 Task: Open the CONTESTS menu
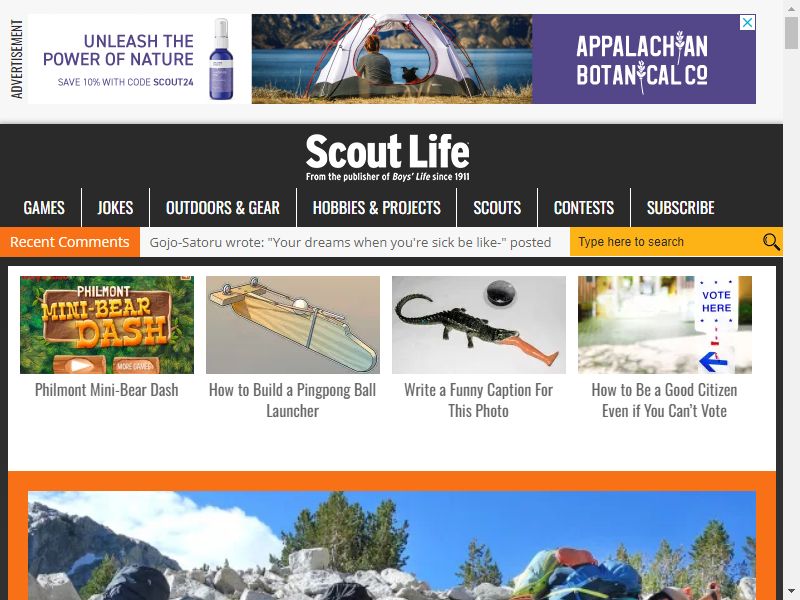coord(584,208)
